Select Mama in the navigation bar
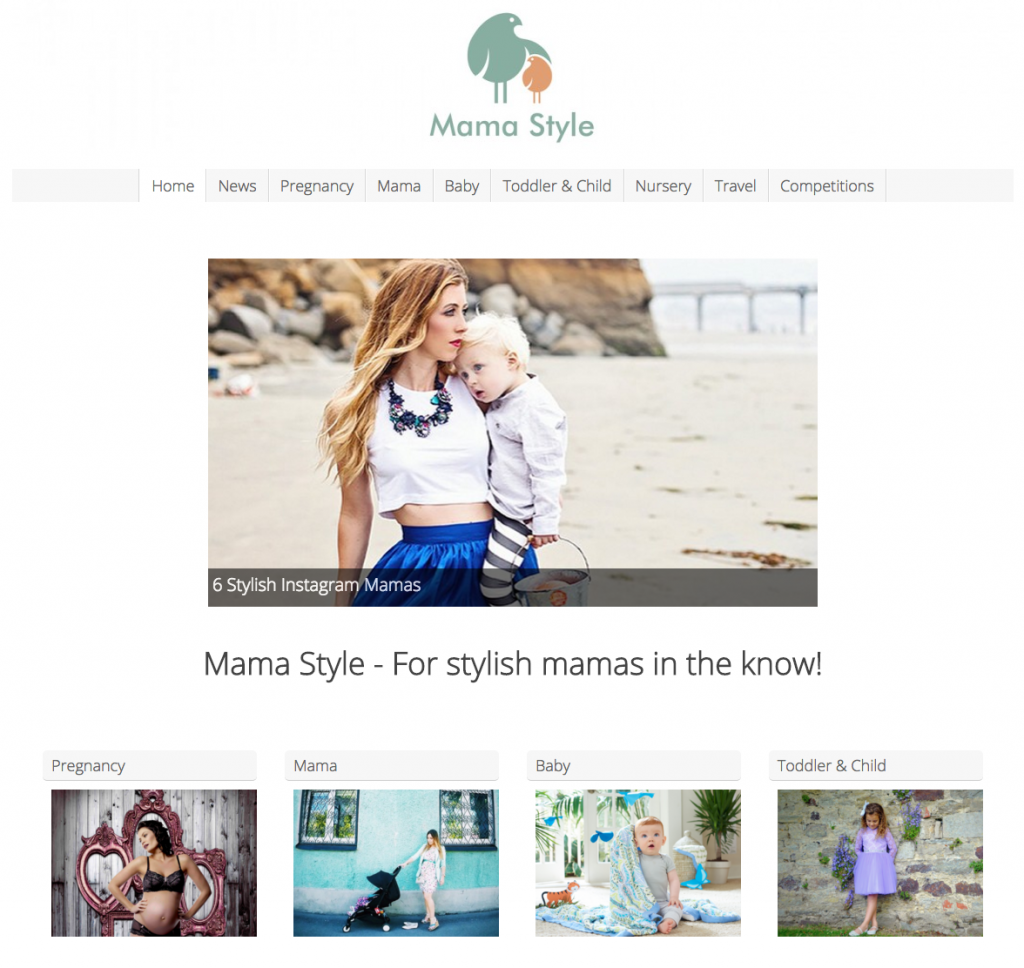Viewport: 1024px width, 968px height. pyautogui.click(x=399, y=186)
